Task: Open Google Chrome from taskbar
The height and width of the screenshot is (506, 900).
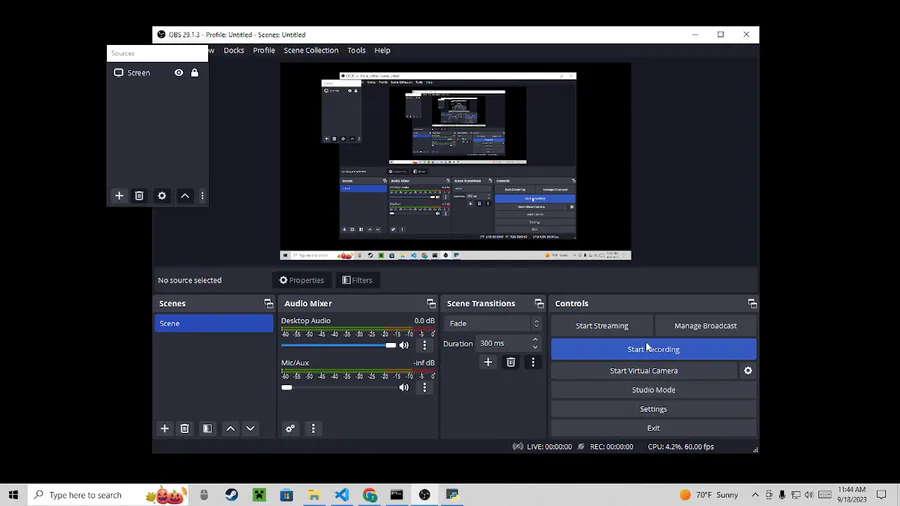Action: coord(370,495)
